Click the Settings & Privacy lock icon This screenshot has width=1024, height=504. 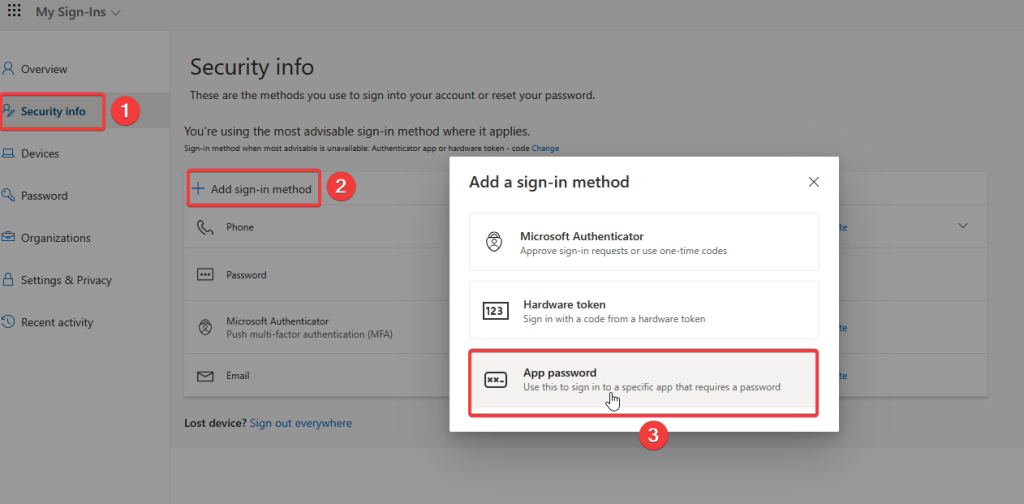9,280
